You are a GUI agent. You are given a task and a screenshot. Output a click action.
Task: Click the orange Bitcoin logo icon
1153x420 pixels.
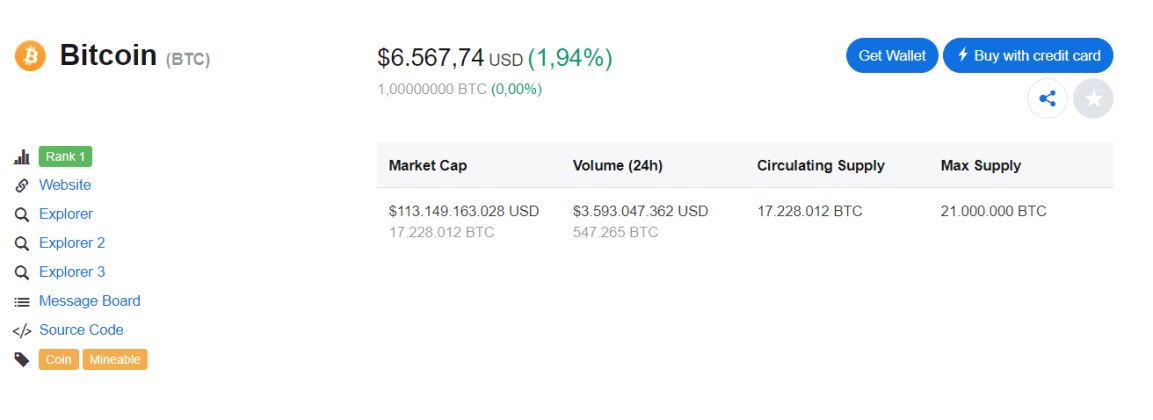[30, 56]
